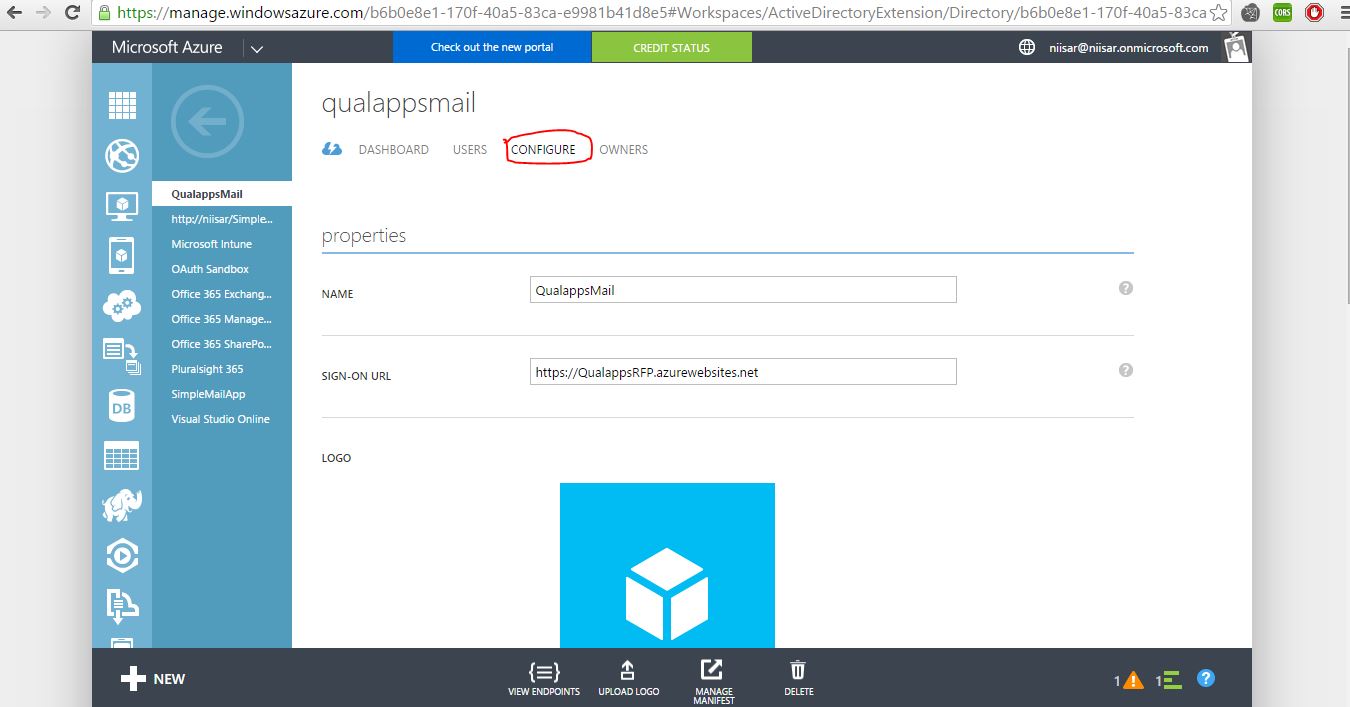The image size is (1350, 707).
Task: Select Office 365 Management in application list
Action: pyautogui.click(x=222, y=319)
